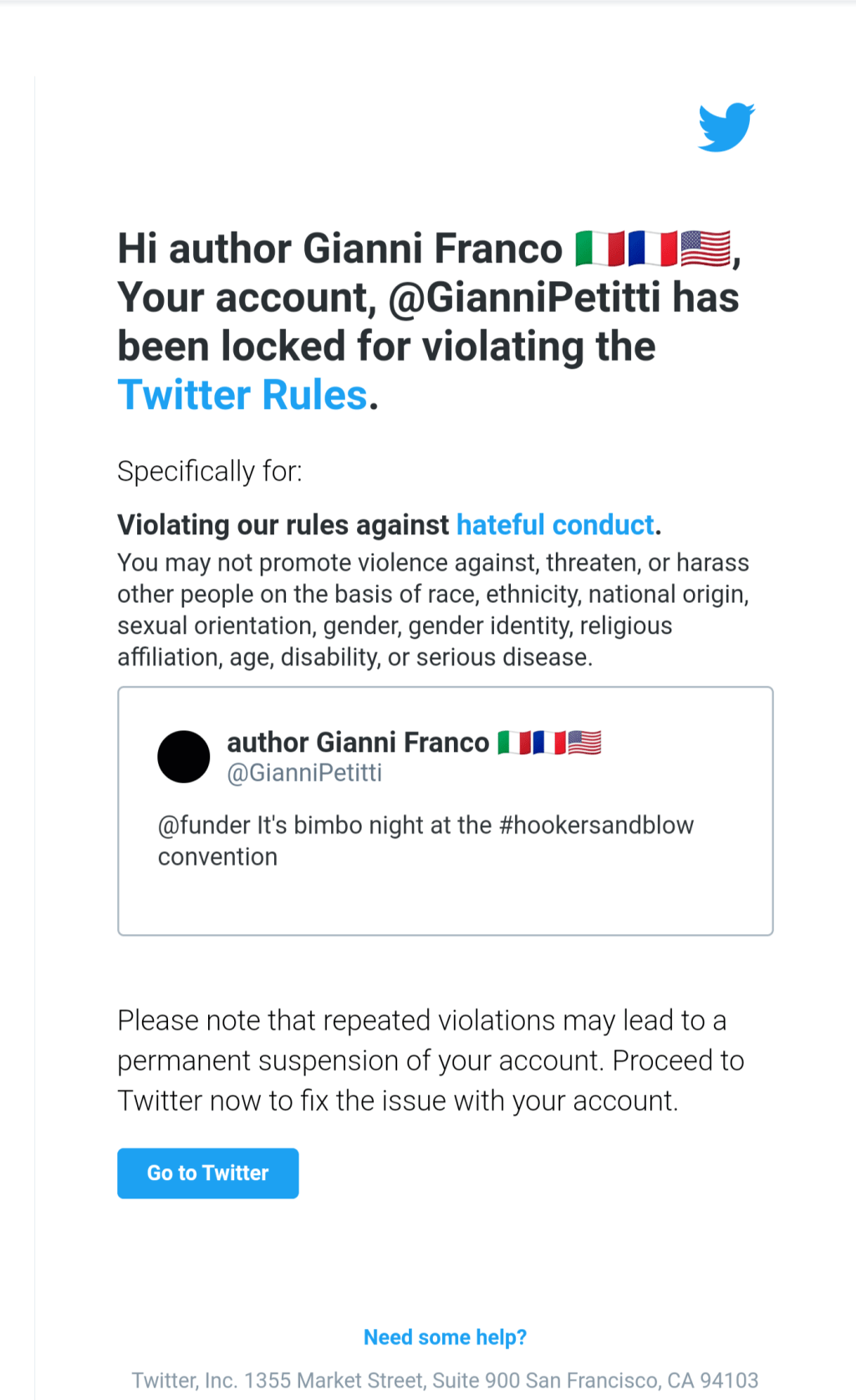
Task: Click the Twitter bird logo
Action: [x=726, y=127]
